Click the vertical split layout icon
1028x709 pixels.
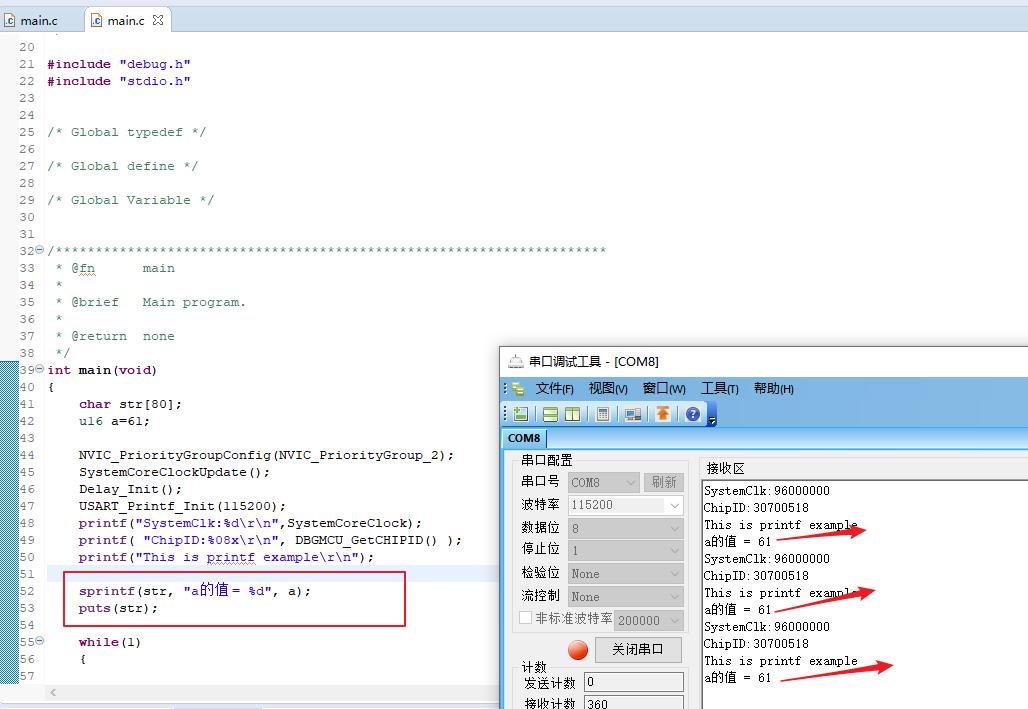tap(572, 414)
